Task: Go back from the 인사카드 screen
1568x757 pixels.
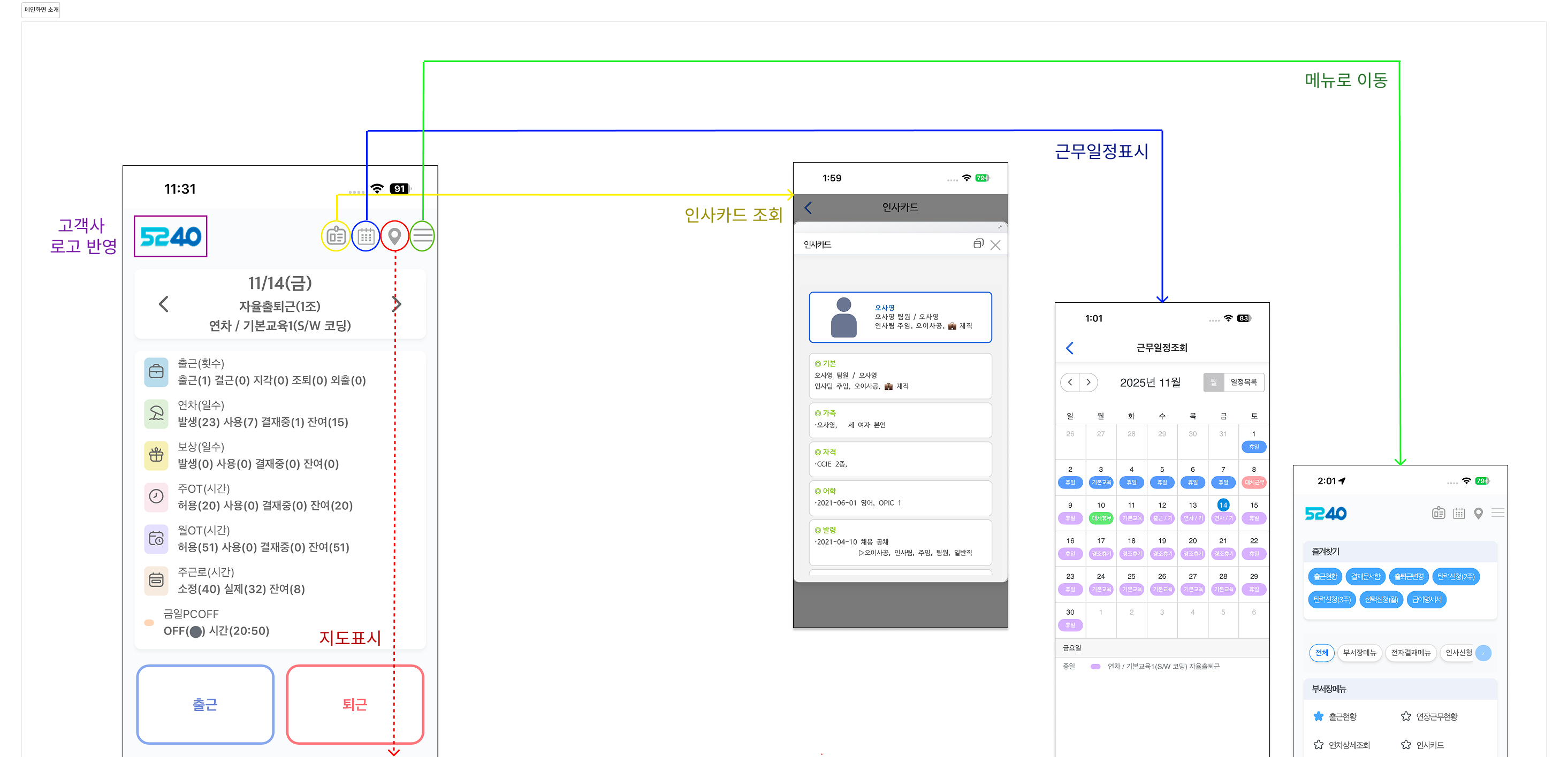Action: click(x=808, y=208)
